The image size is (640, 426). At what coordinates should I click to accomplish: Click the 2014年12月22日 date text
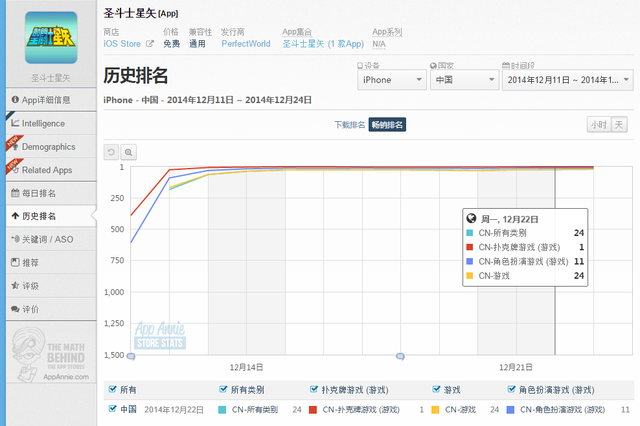pyautogui.click(x=174, y=410)
